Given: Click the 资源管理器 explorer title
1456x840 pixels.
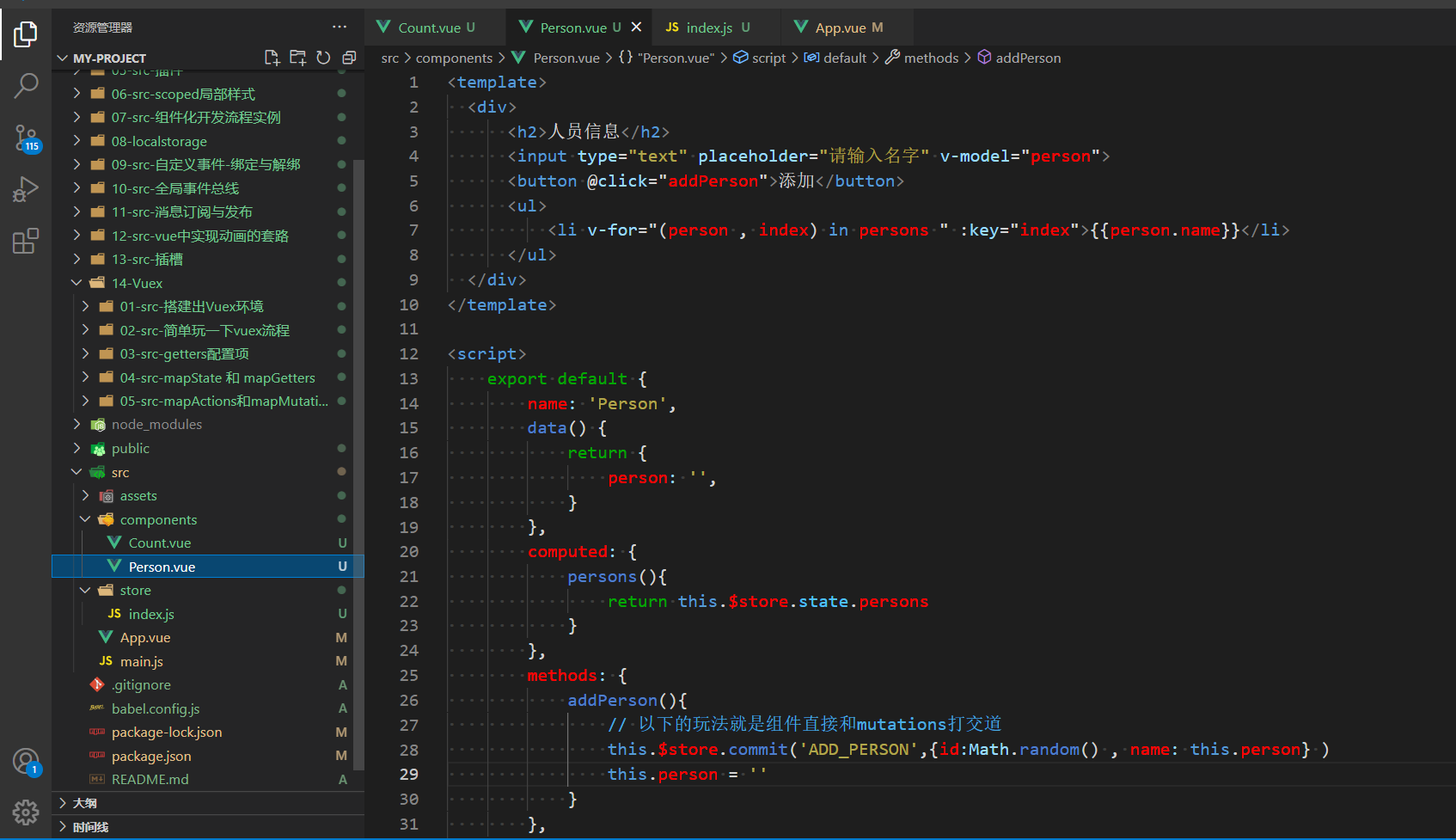Looking at the screenshot, I should click(x=102, y=28).
